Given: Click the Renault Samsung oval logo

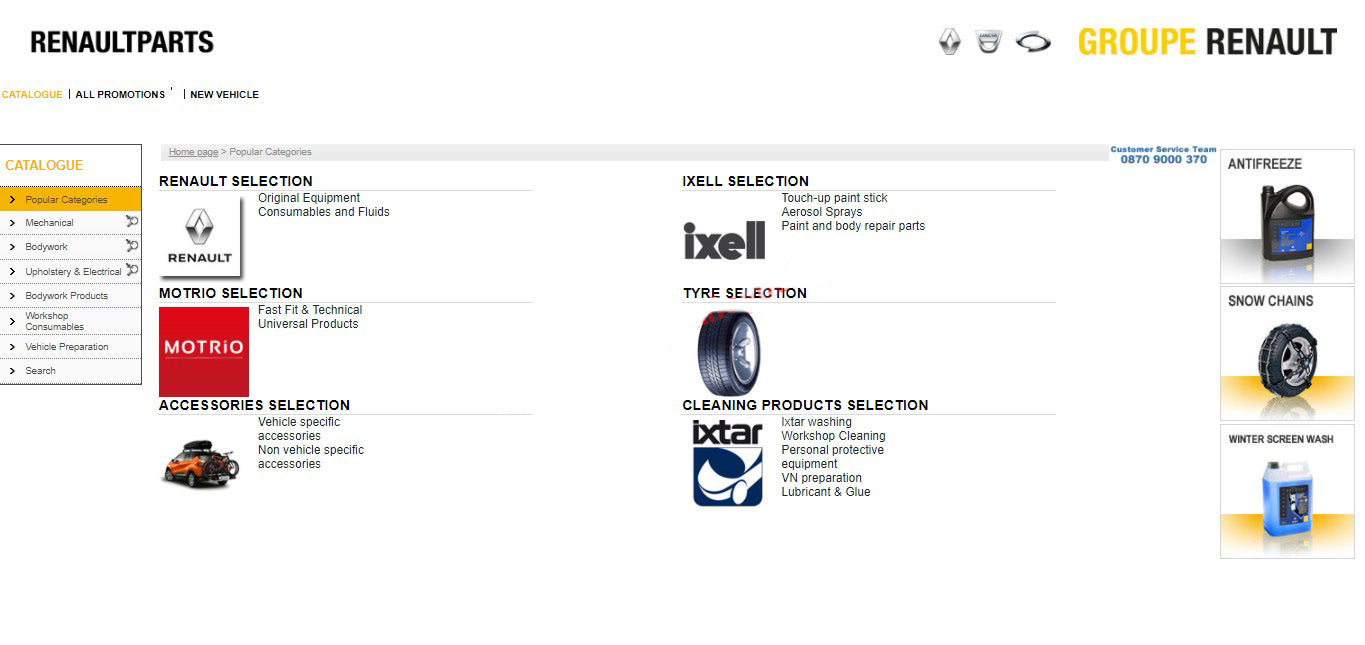Looking at the screenshot, I should (1033, 42).
